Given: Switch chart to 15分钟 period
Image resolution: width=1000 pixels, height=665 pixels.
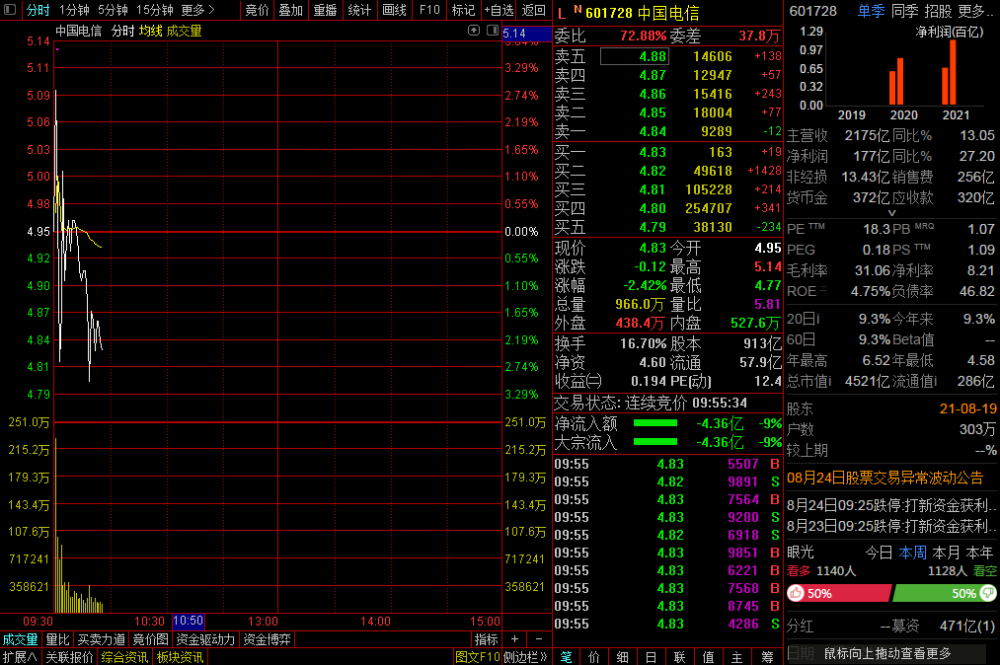Looking at the screenshot, I should [x=155, y=10].
